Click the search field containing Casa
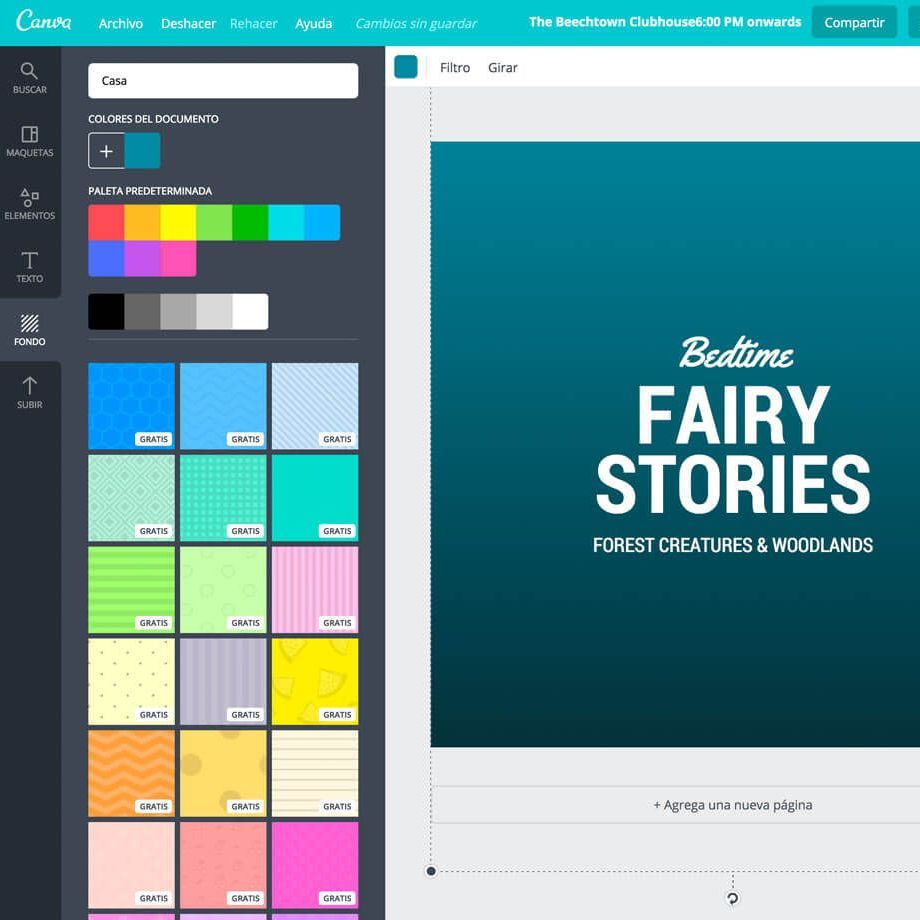The height and width of the screenshot is (920, 920). pyautogui.click(x=222, y=80)
